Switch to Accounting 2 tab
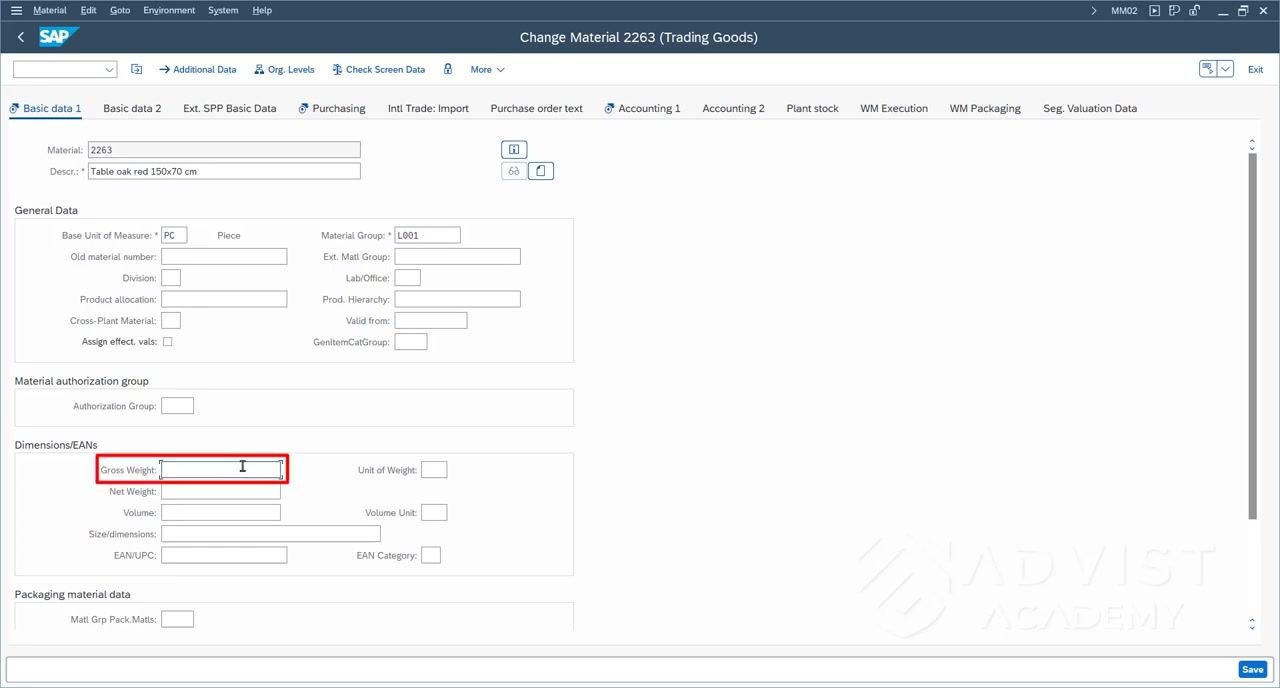Screen dimensions: 1280x688 click(x=733, y=108)
